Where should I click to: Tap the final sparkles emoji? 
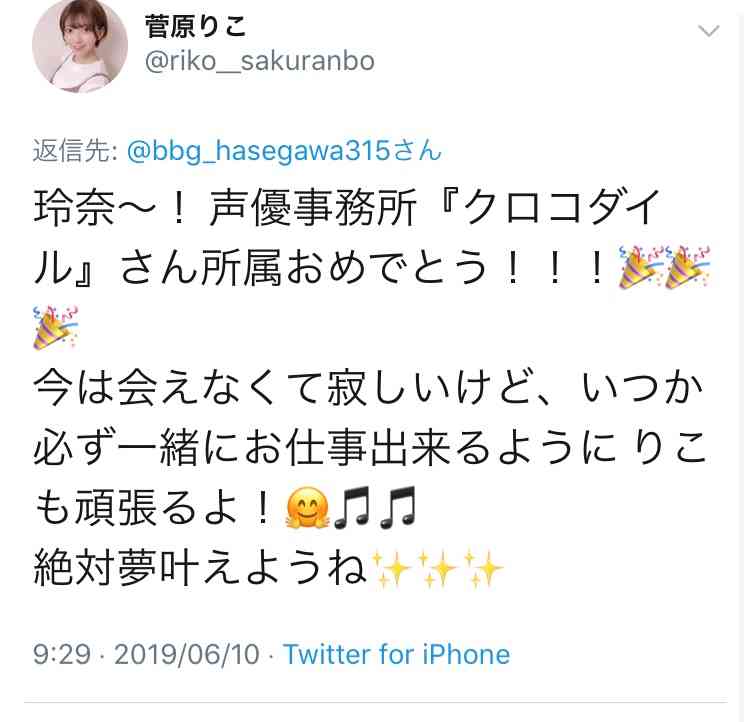coord(483,568)
